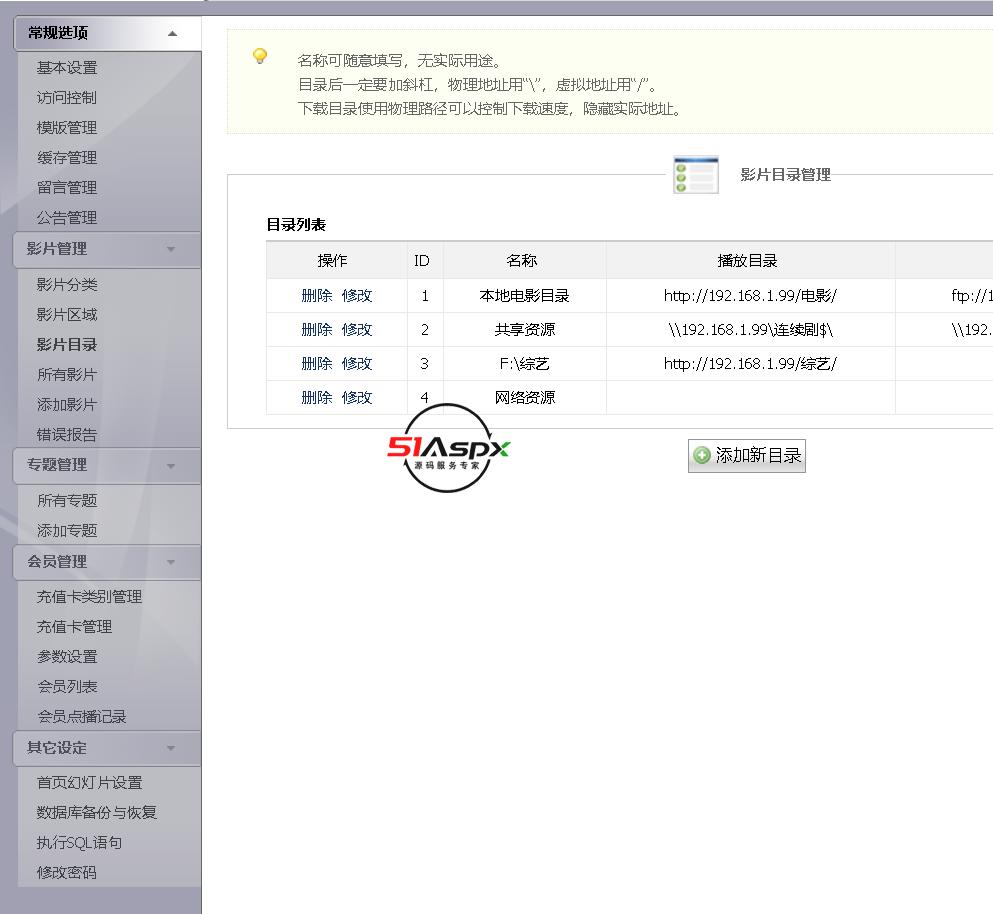Click the 专题管理 header
This screenshot has height=914, width=993.
tap(107, 466)
